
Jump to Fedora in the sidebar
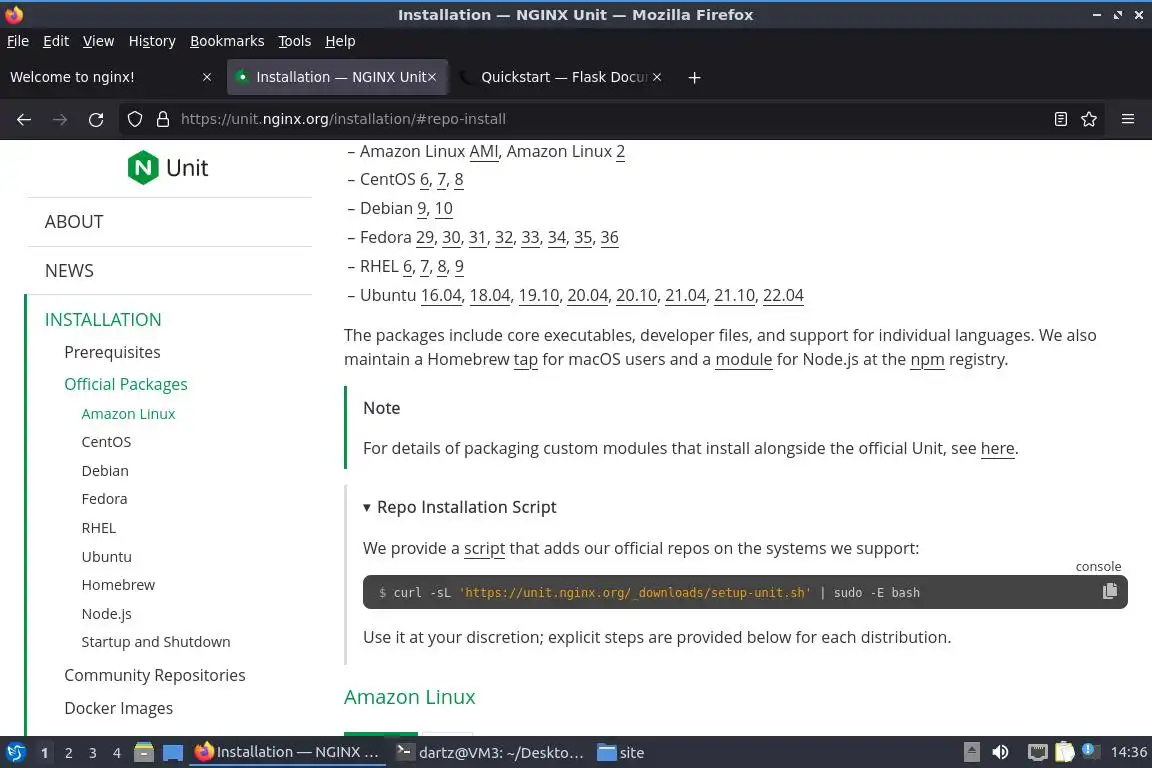[104, 499]
